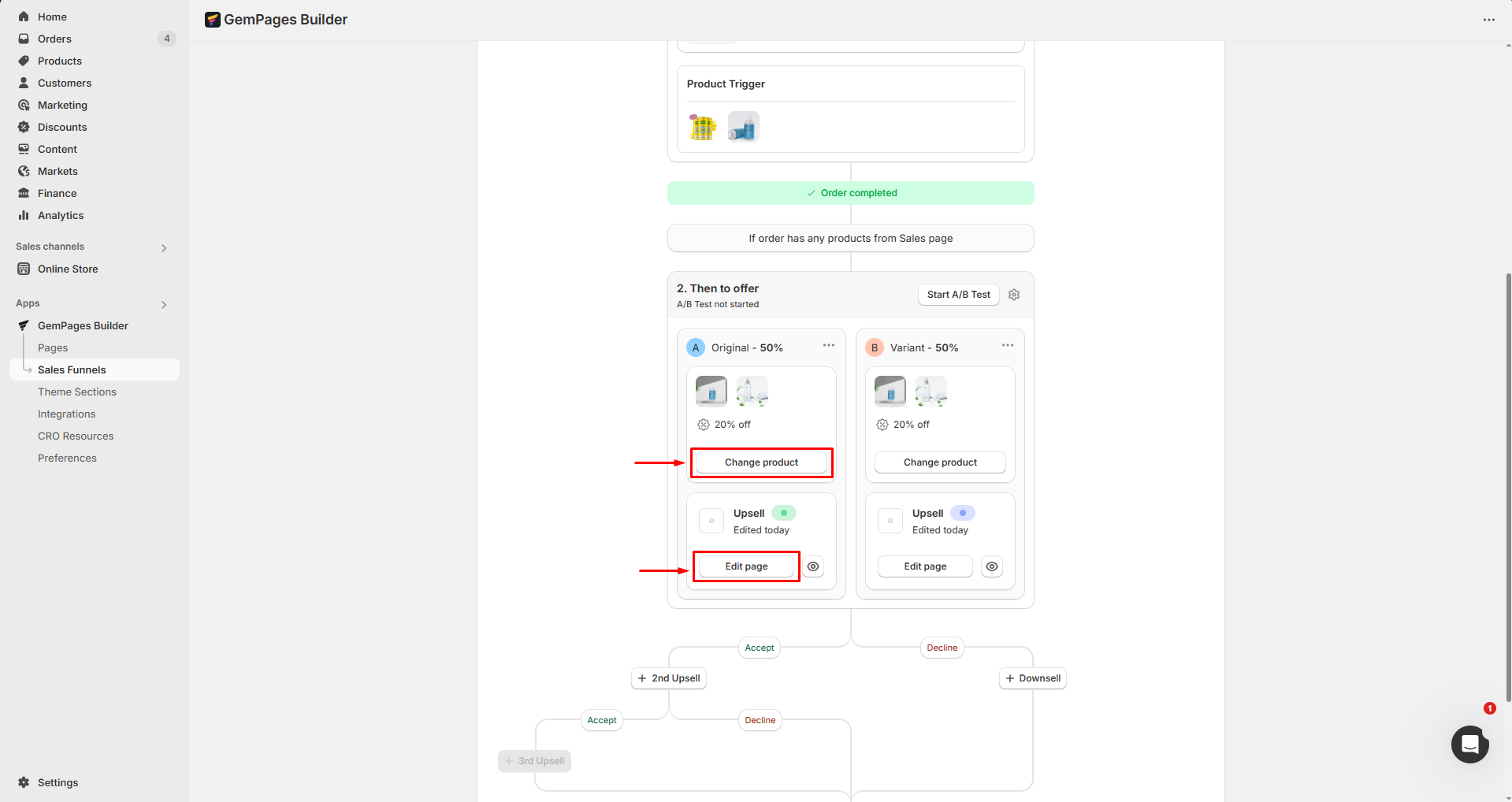
Task: Click first product image in Original offer
Action: (711, 392)
